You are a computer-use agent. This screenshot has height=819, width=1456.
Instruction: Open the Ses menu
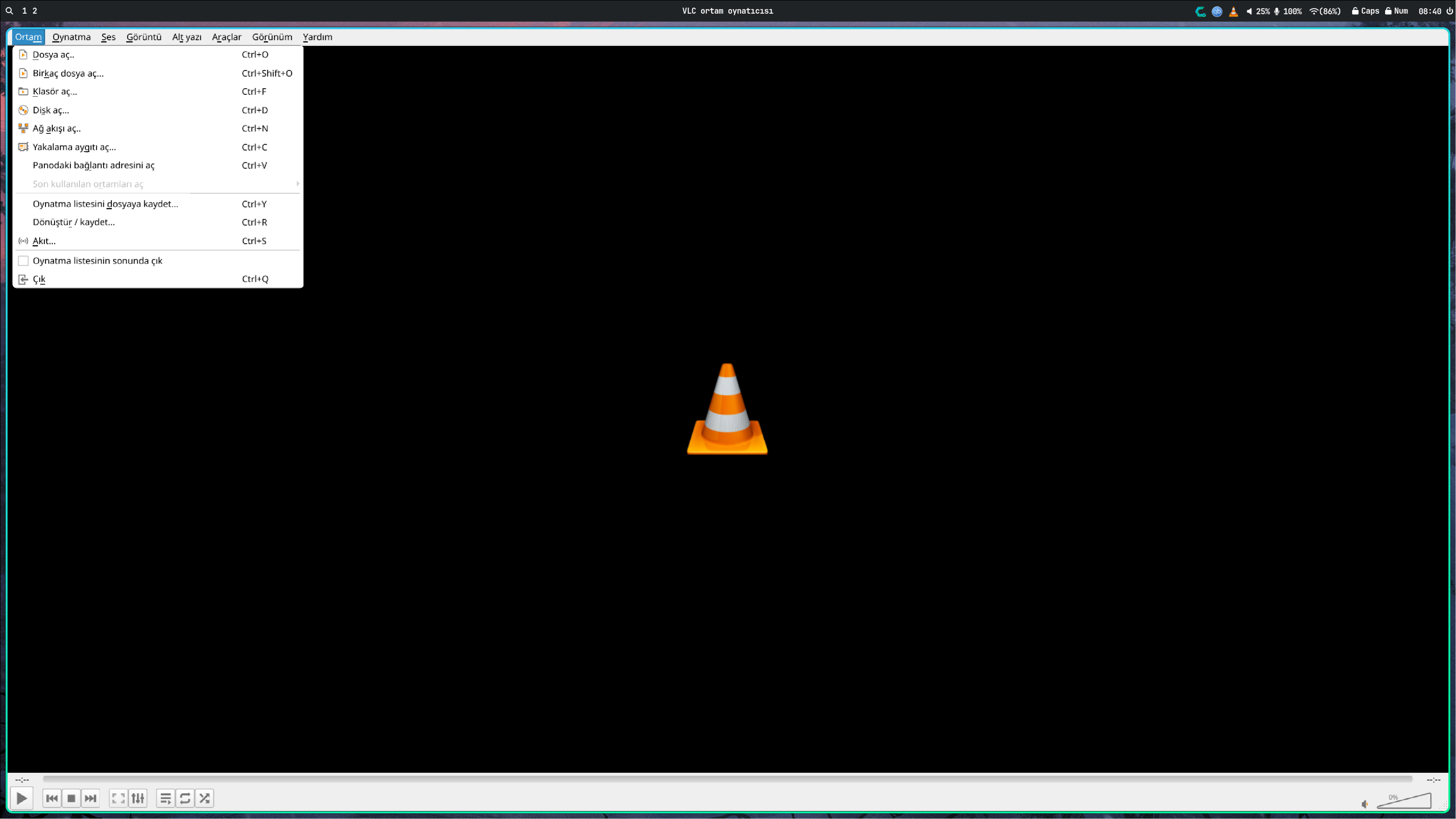click(x=108, y=37)
